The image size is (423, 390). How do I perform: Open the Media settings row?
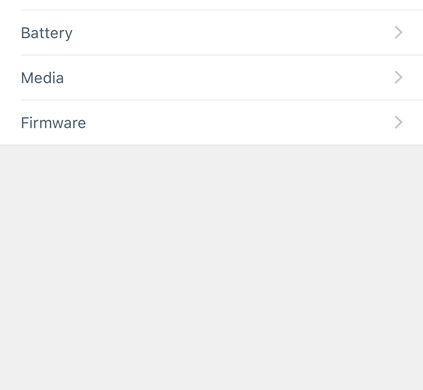tap(211, 78)
